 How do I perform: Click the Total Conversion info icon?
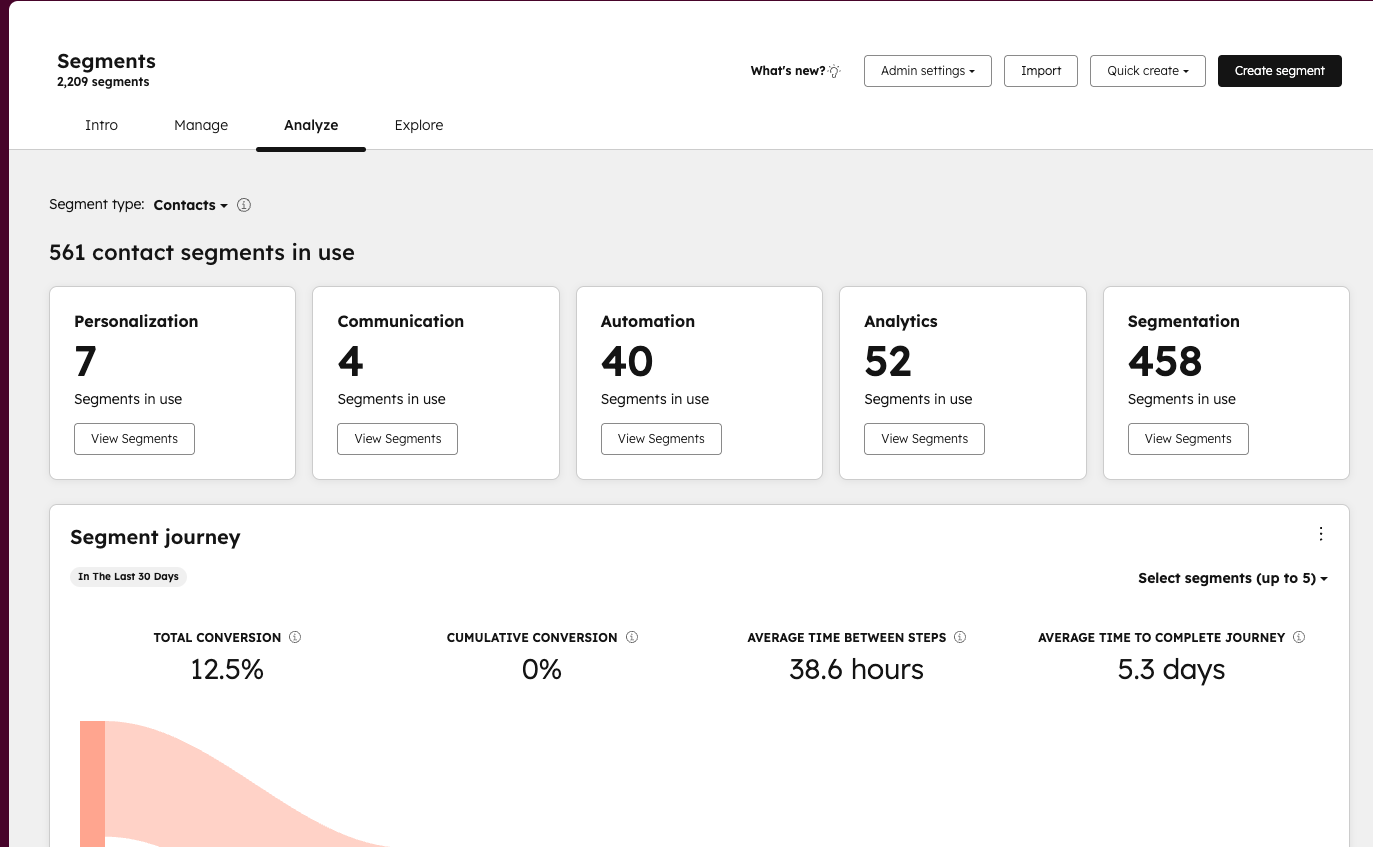click(295, 637)
